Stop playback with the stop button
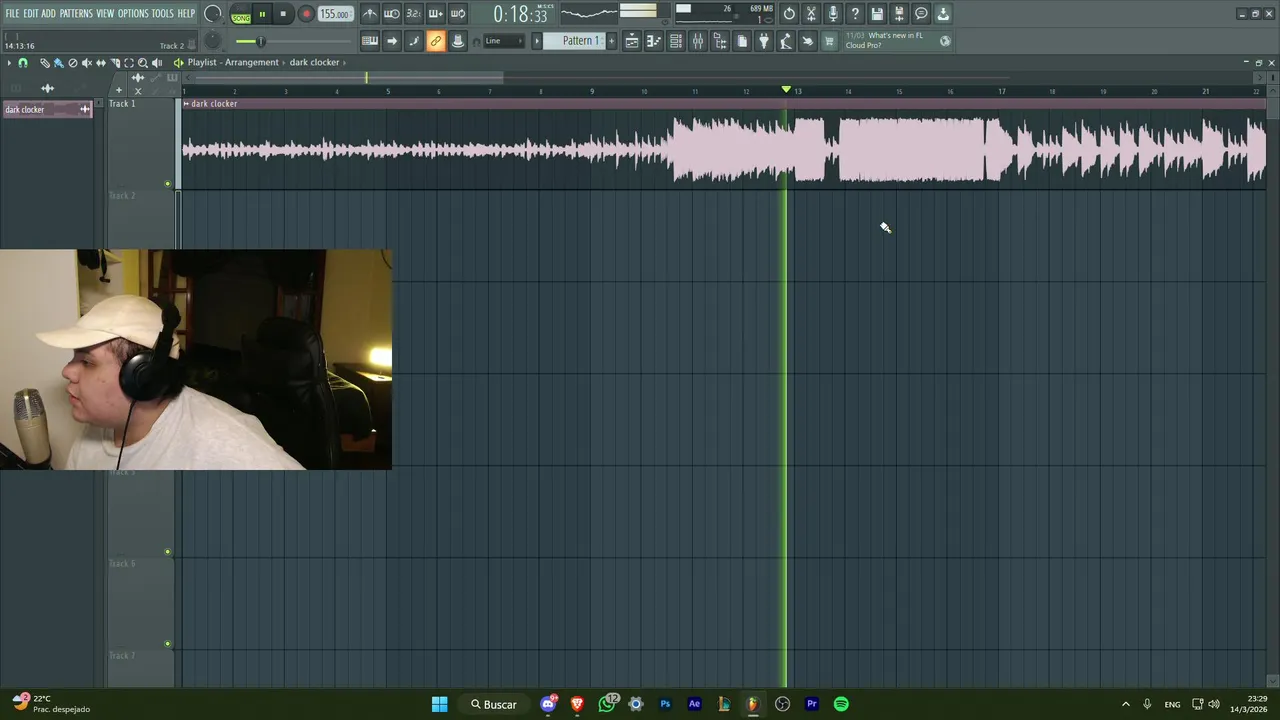 click(283, 14)
